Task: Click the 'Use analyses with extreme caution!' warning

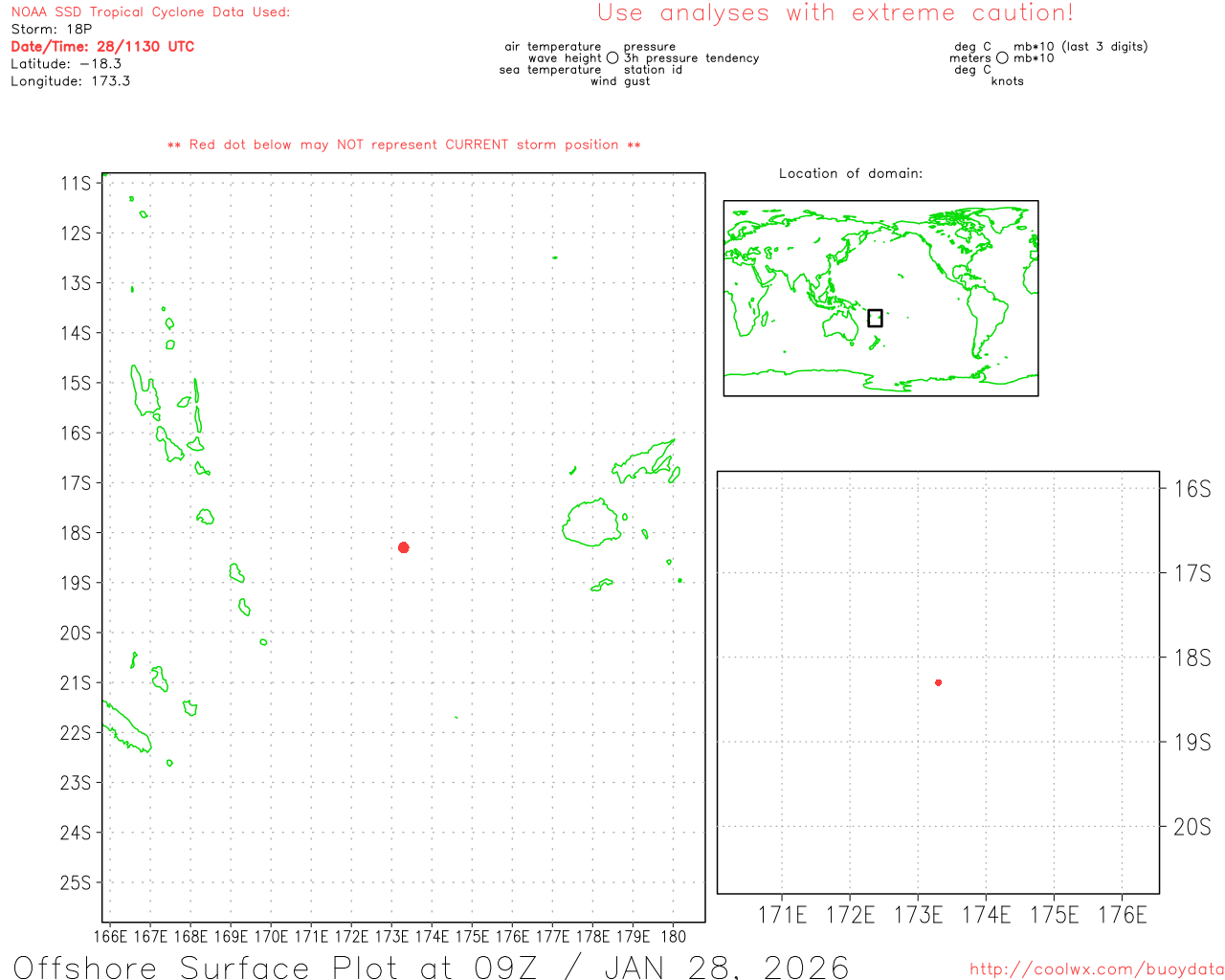Action: coord(835,13)
